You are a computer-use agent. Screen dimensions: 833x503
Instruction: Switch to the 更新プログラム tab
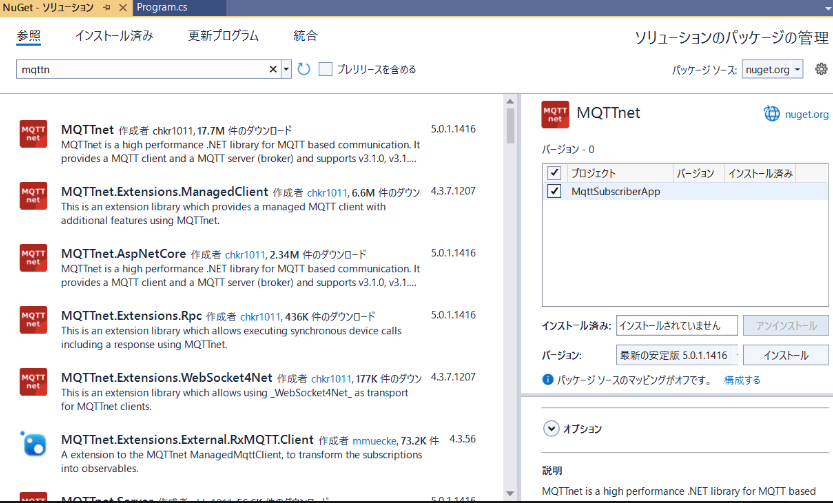223,36
